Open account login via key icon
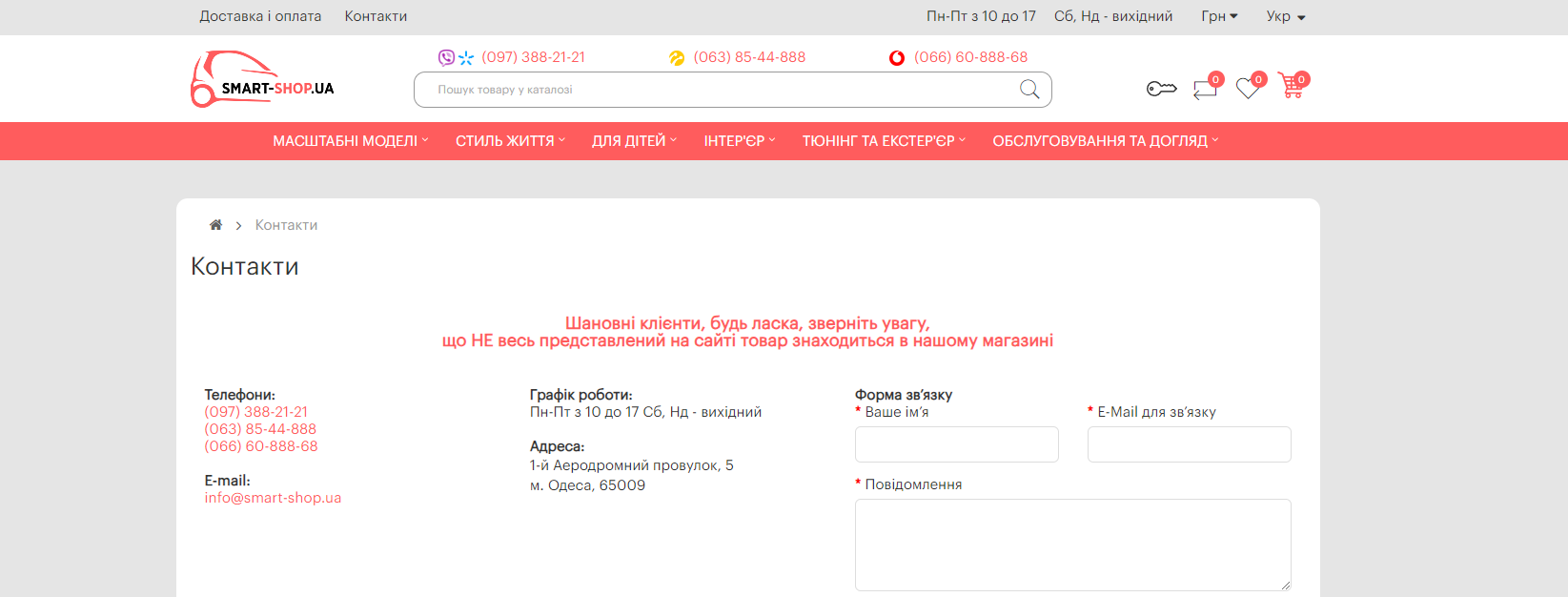 (1161, 89)
